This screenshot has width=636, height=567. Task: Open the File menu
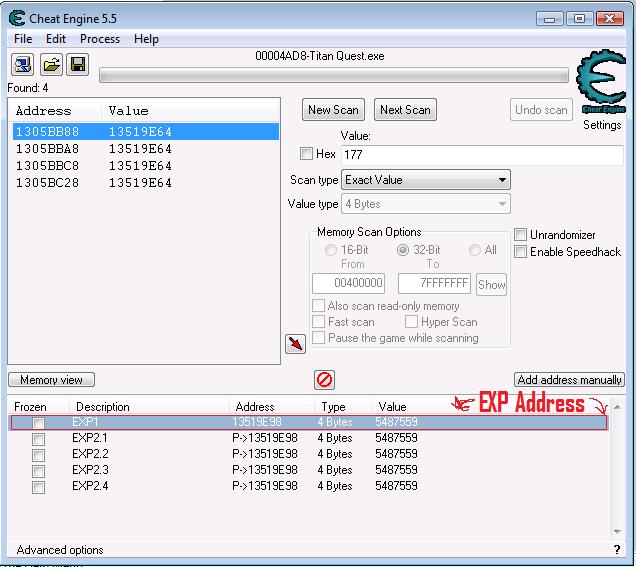23,39
